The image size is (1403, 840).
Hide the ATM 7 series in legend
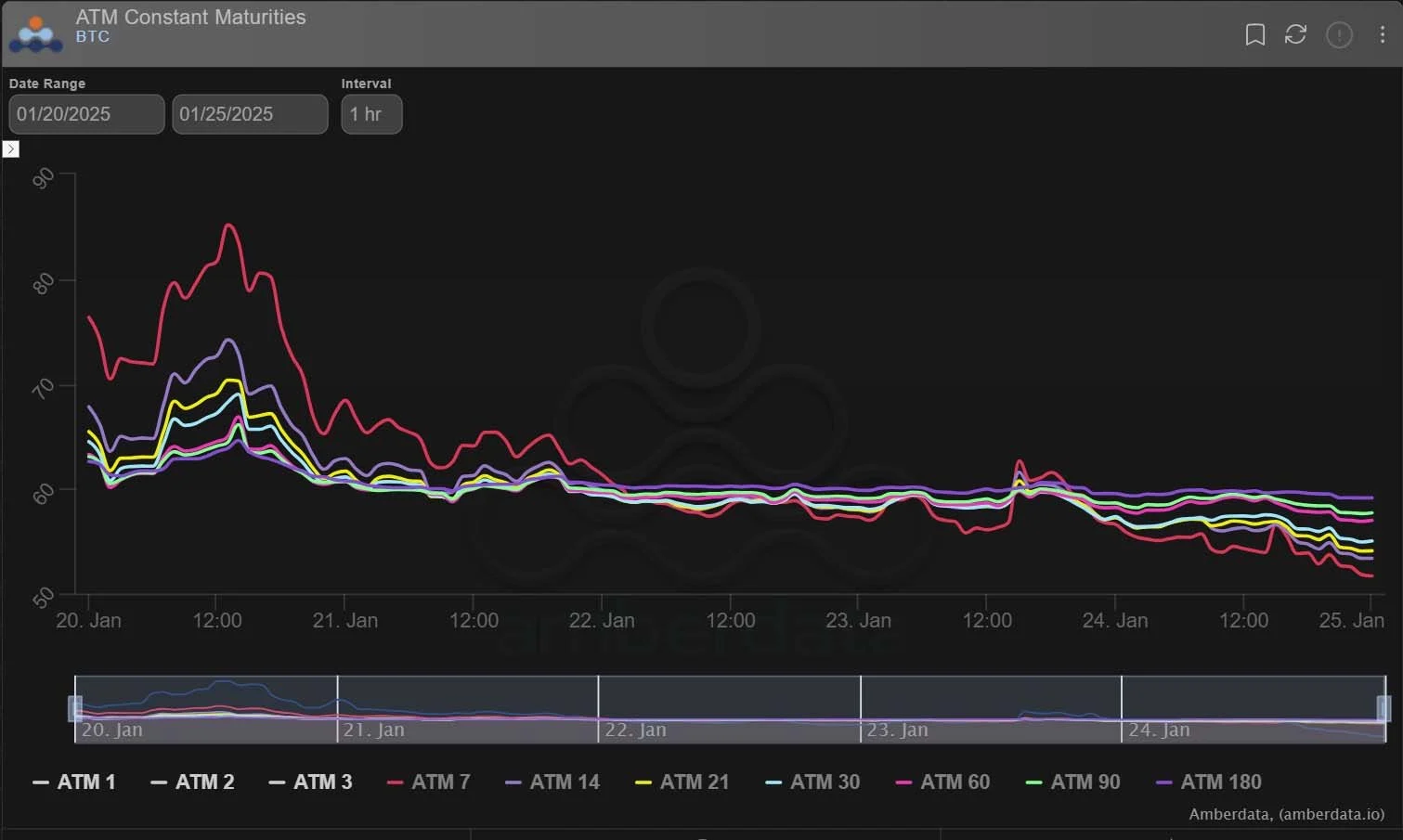click(x=428, y=782)
